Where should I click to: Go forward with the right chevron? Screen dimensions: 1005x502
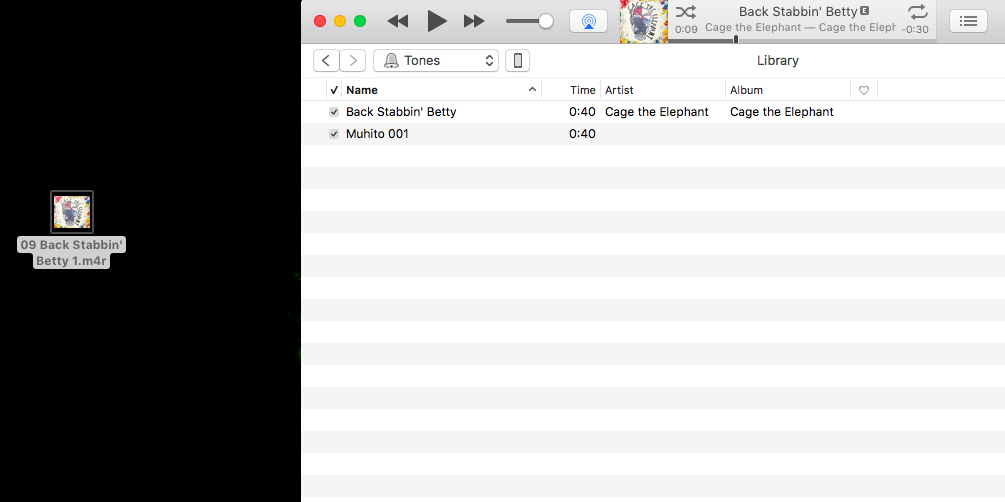coord(353,61)
